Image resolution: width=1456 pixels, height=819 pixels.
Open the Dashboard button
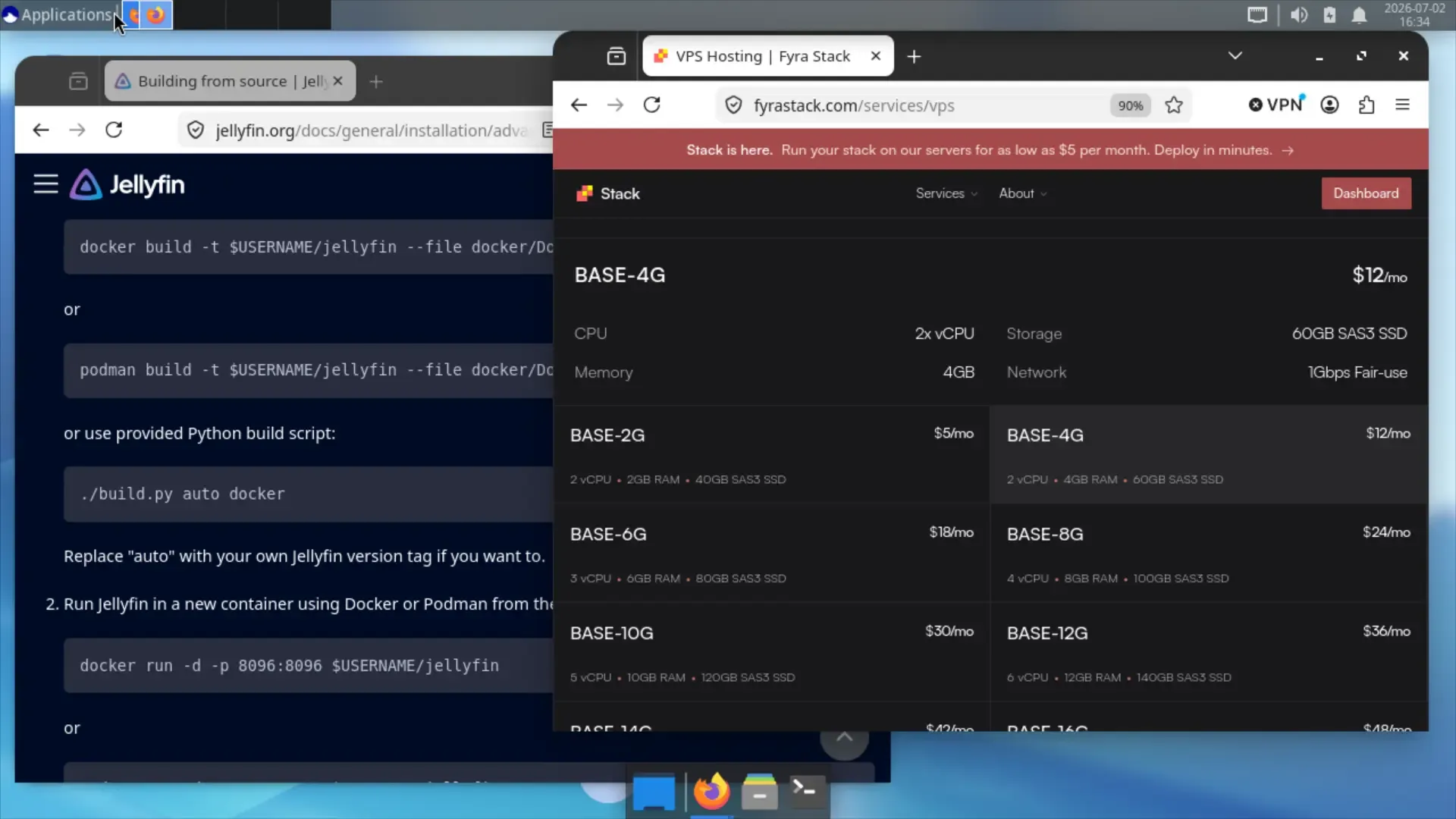(x=1366, y=193)
